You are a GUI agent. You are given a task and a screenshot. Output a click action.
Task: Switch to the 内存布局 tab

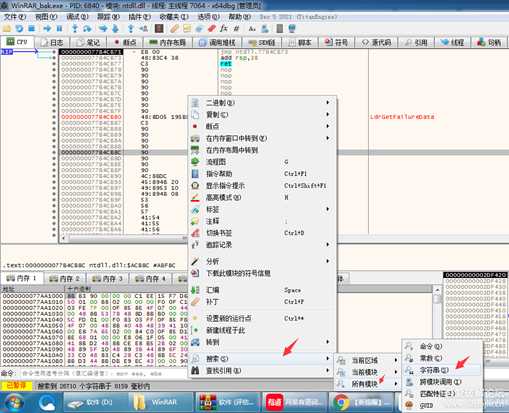coord(167,42)
